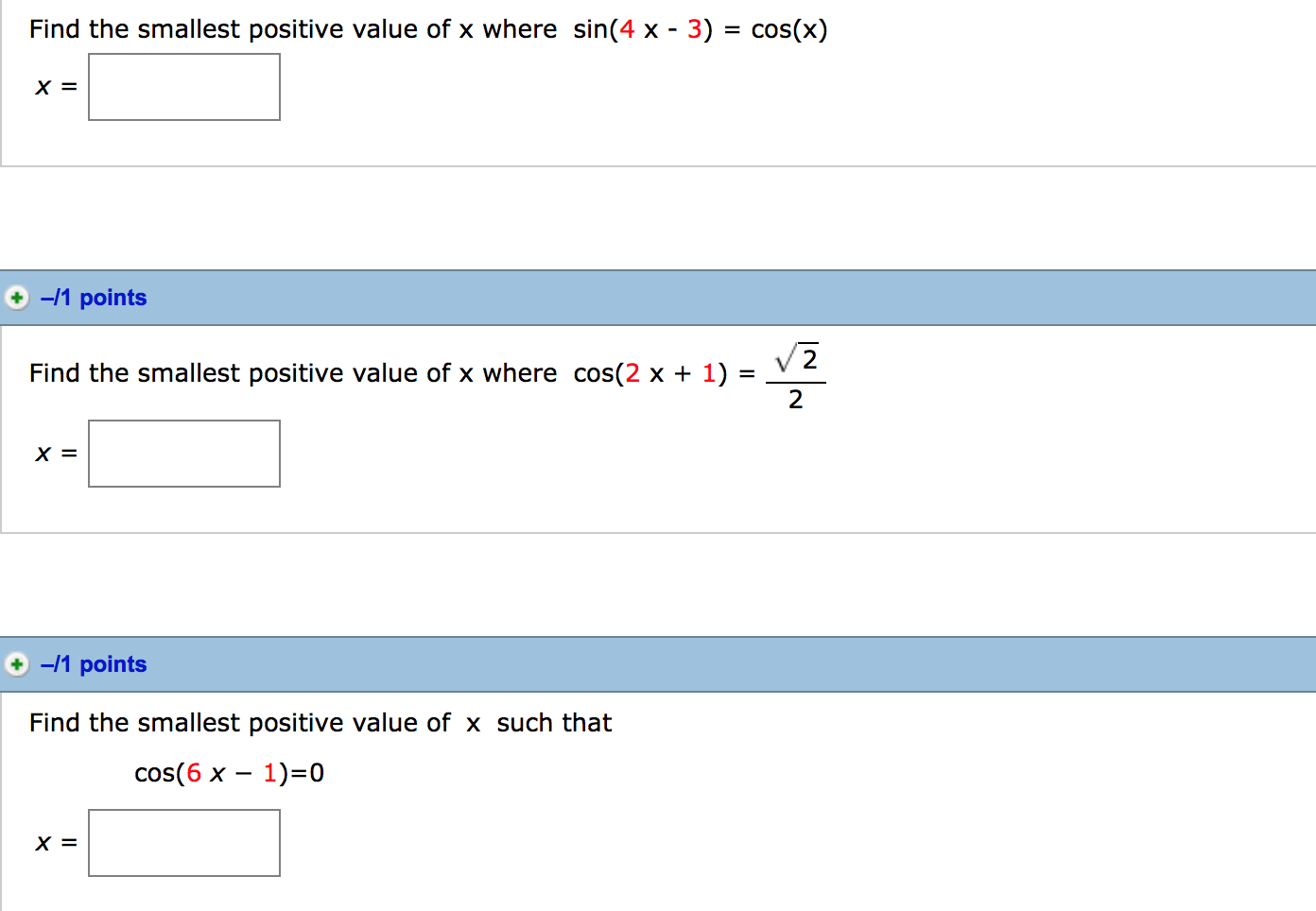
Task: Click the blue header bar of question two
Action: pos(662,297)
